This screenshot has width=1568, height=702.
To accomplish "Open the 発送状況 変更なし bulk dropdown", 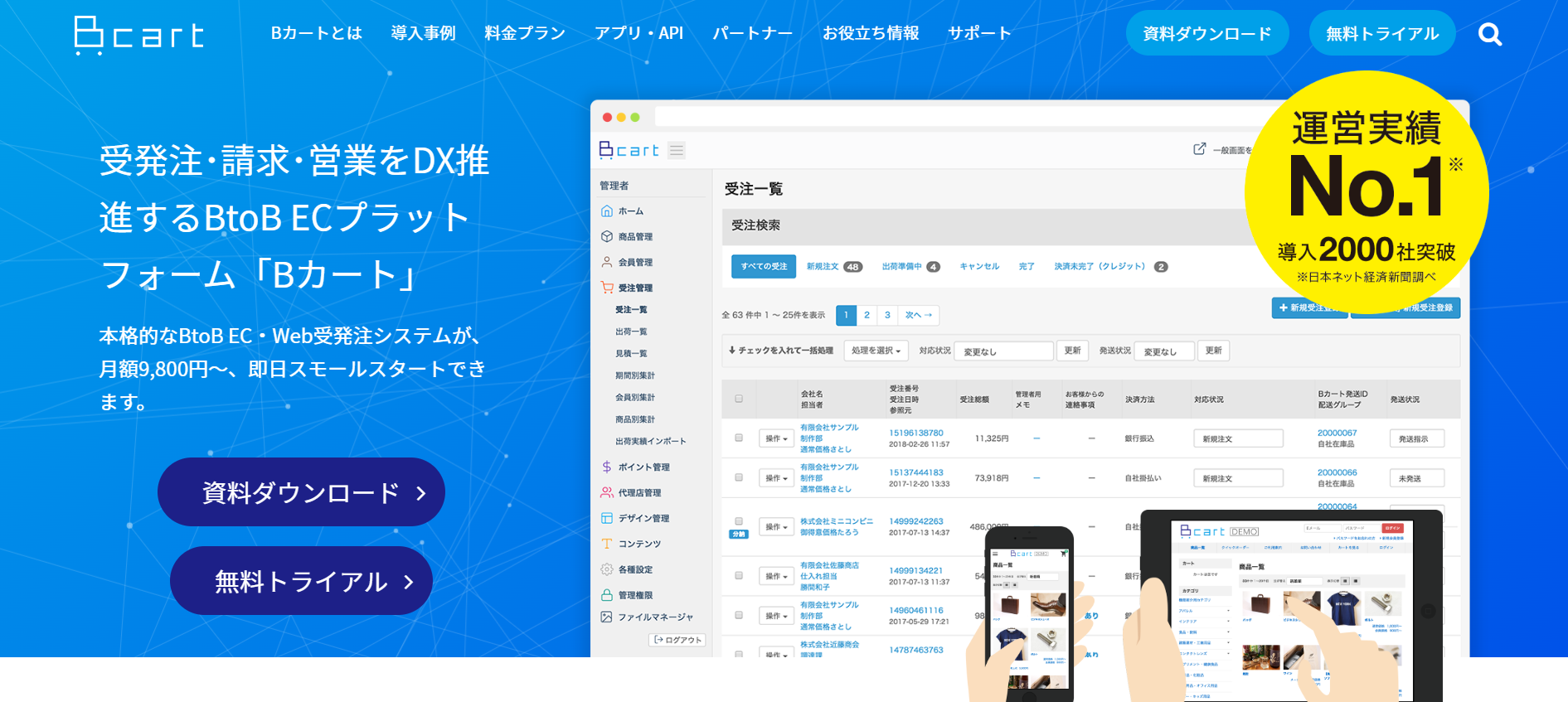I will (1164, 351).
